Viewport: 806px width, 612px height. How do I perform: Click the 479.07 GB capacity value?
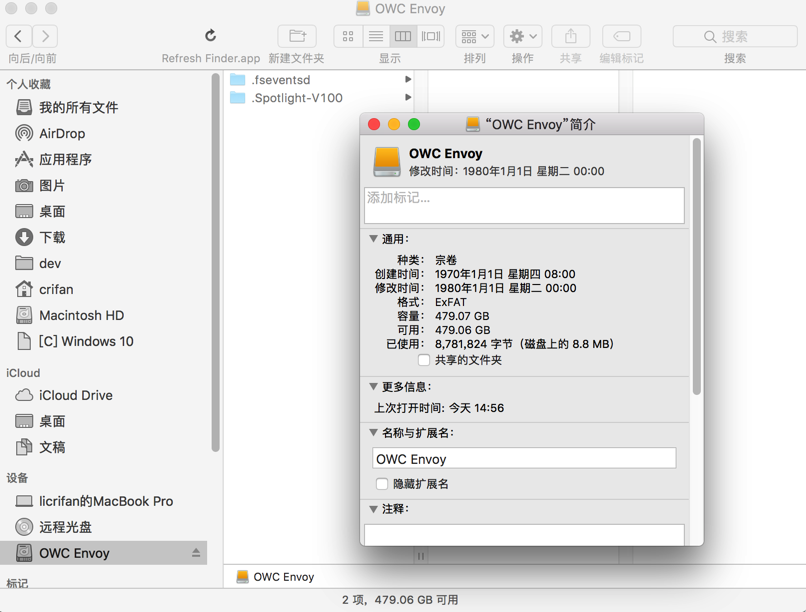462,316
